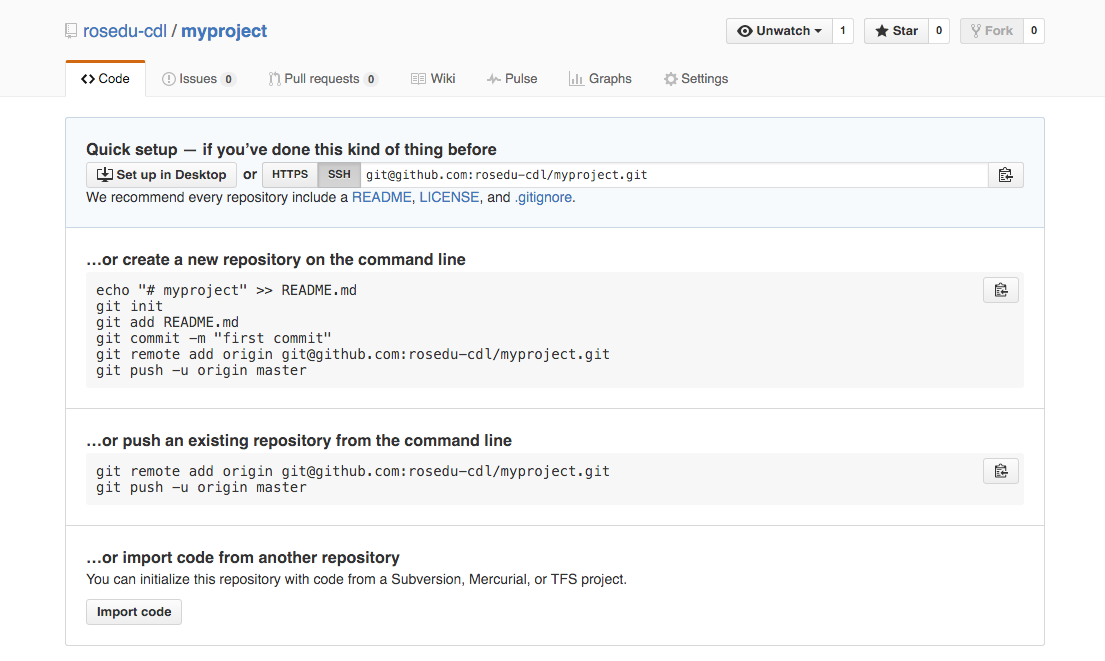
Task: Click '…or push an existing repository' heading
Action: click(x=299, y=440)
